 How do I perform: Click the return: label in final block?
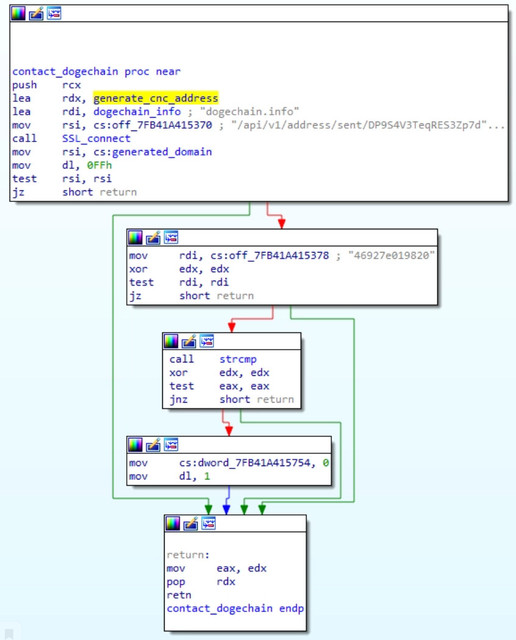tap(188, 555)
